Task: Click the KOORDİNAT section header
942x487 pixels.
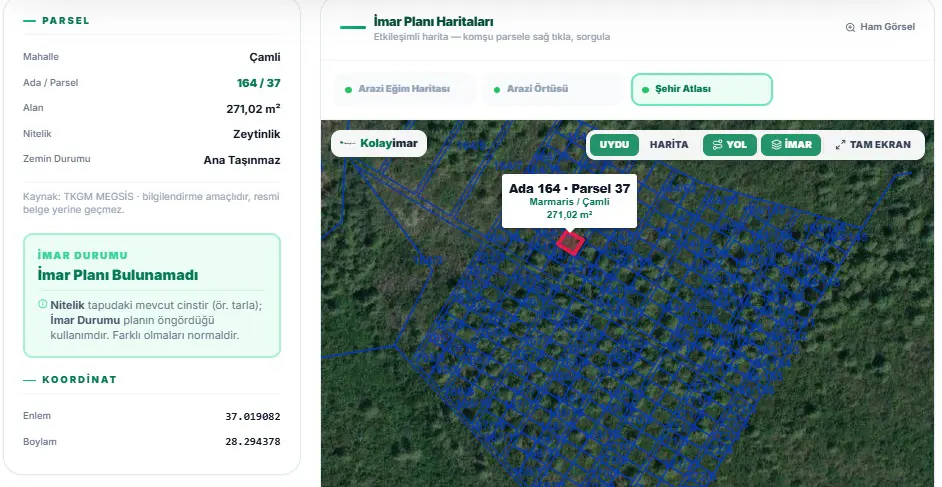Action: pyautogui.click(x=79, y=380)
